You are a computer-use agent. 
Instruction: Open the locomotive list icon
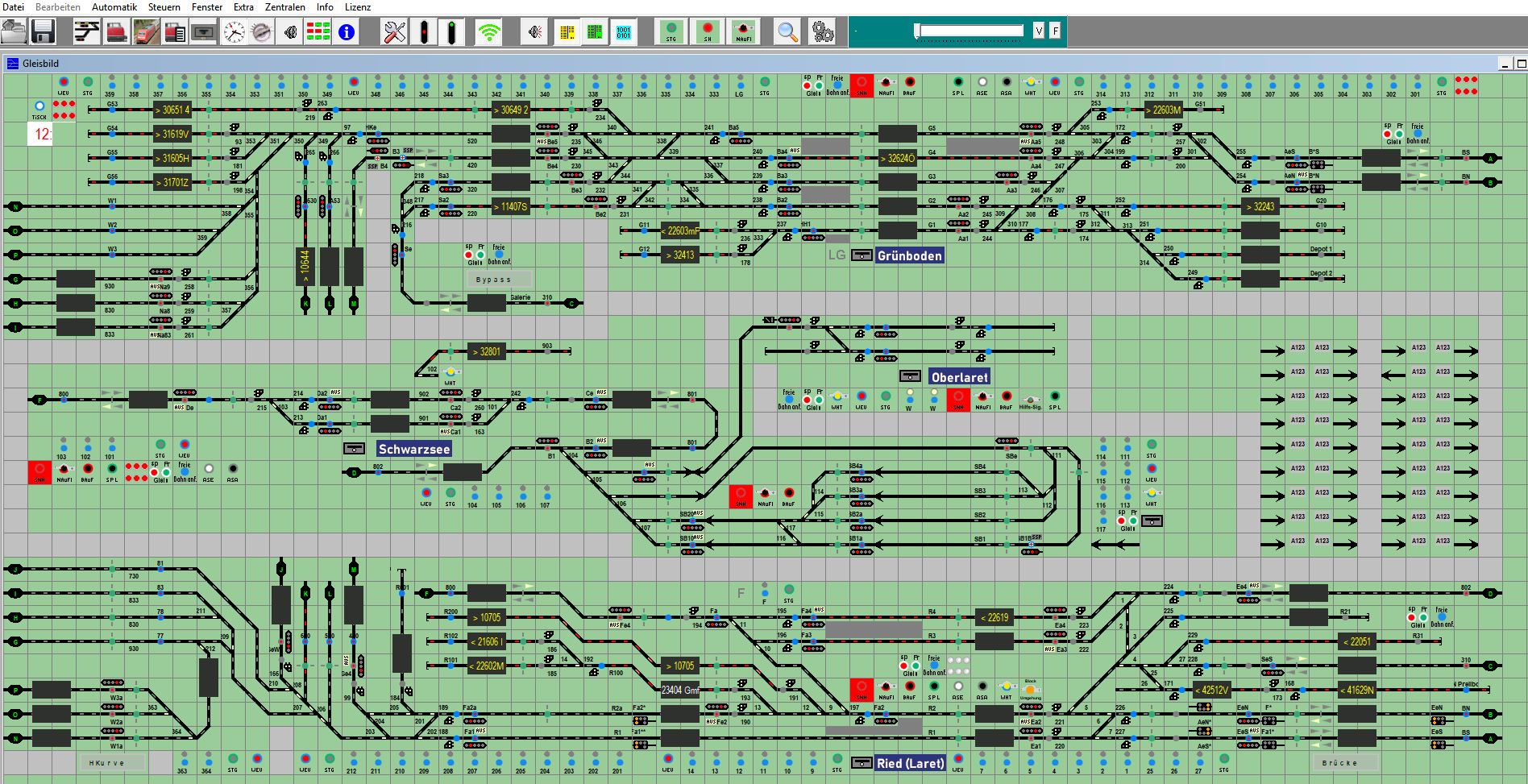click(x=175, y=32)
